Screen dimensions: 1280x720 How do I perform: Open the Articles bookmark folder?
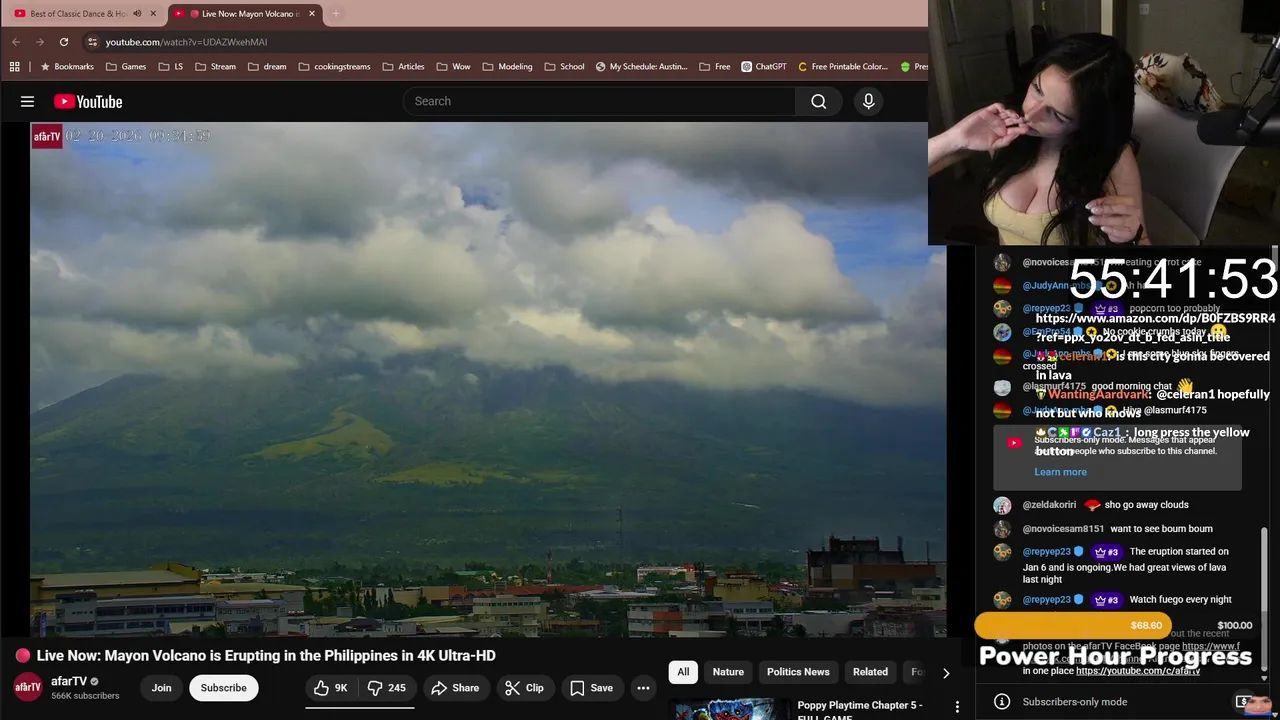pos(403,67)
